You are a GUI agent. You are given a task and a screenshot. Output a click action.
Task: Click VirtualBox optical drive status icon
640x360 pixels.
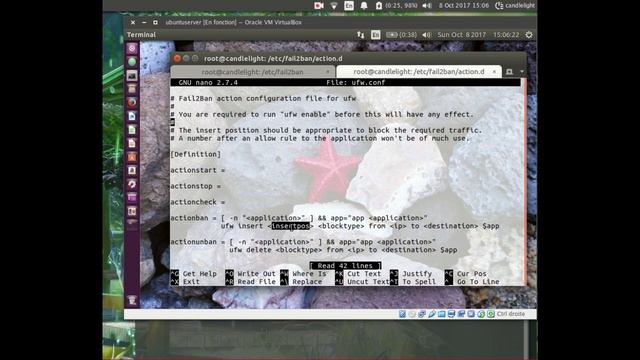pos(412,314)
